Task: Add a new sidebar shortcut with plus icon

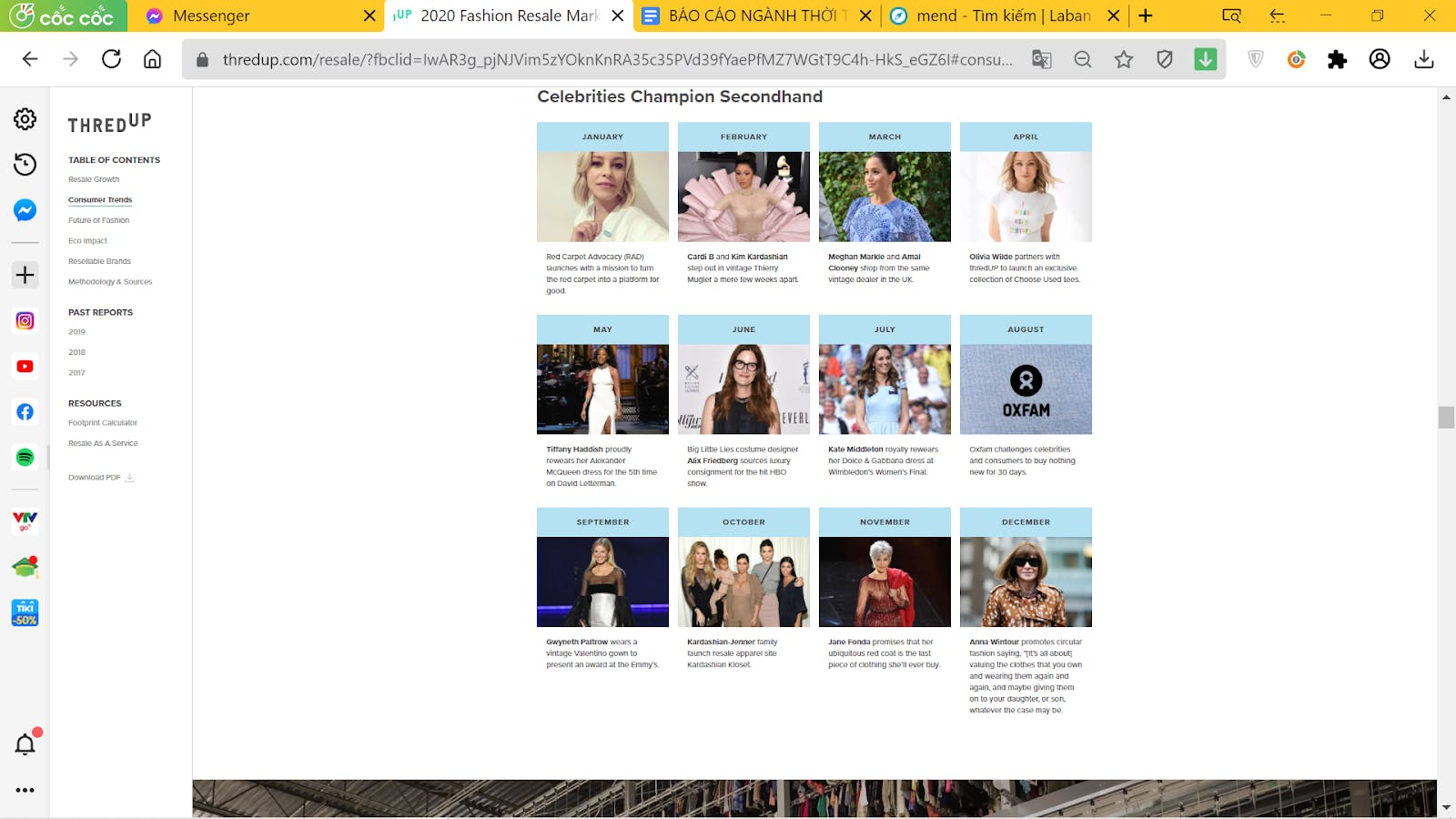Action: click(x=25, y=275)
